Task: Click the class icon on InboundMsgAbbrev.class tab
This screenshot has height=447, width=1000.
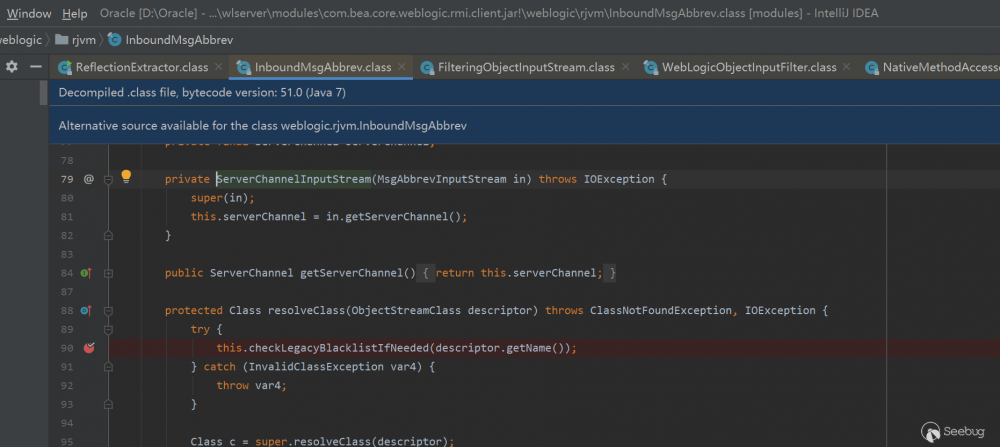Action: click(243, 67)
